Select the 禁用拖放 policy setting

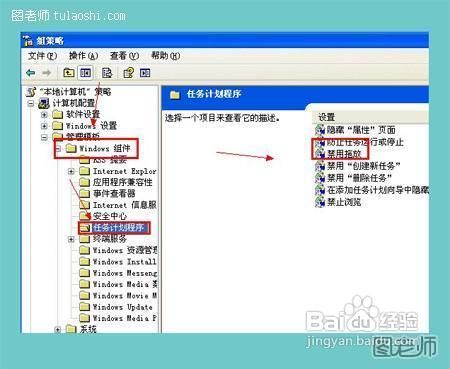point(344,154)
